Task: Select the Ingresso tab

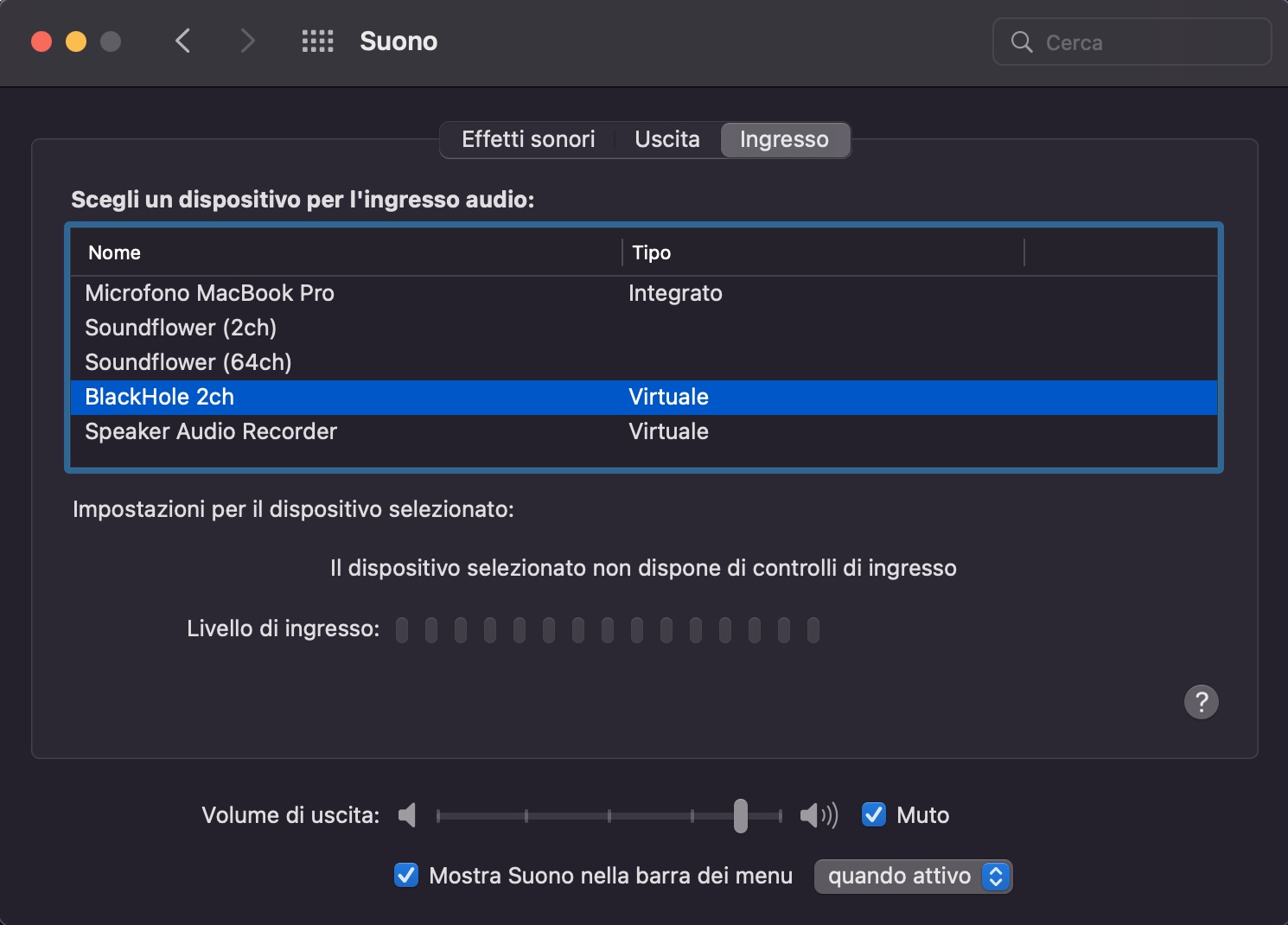Action: click(x=784, y=139)
